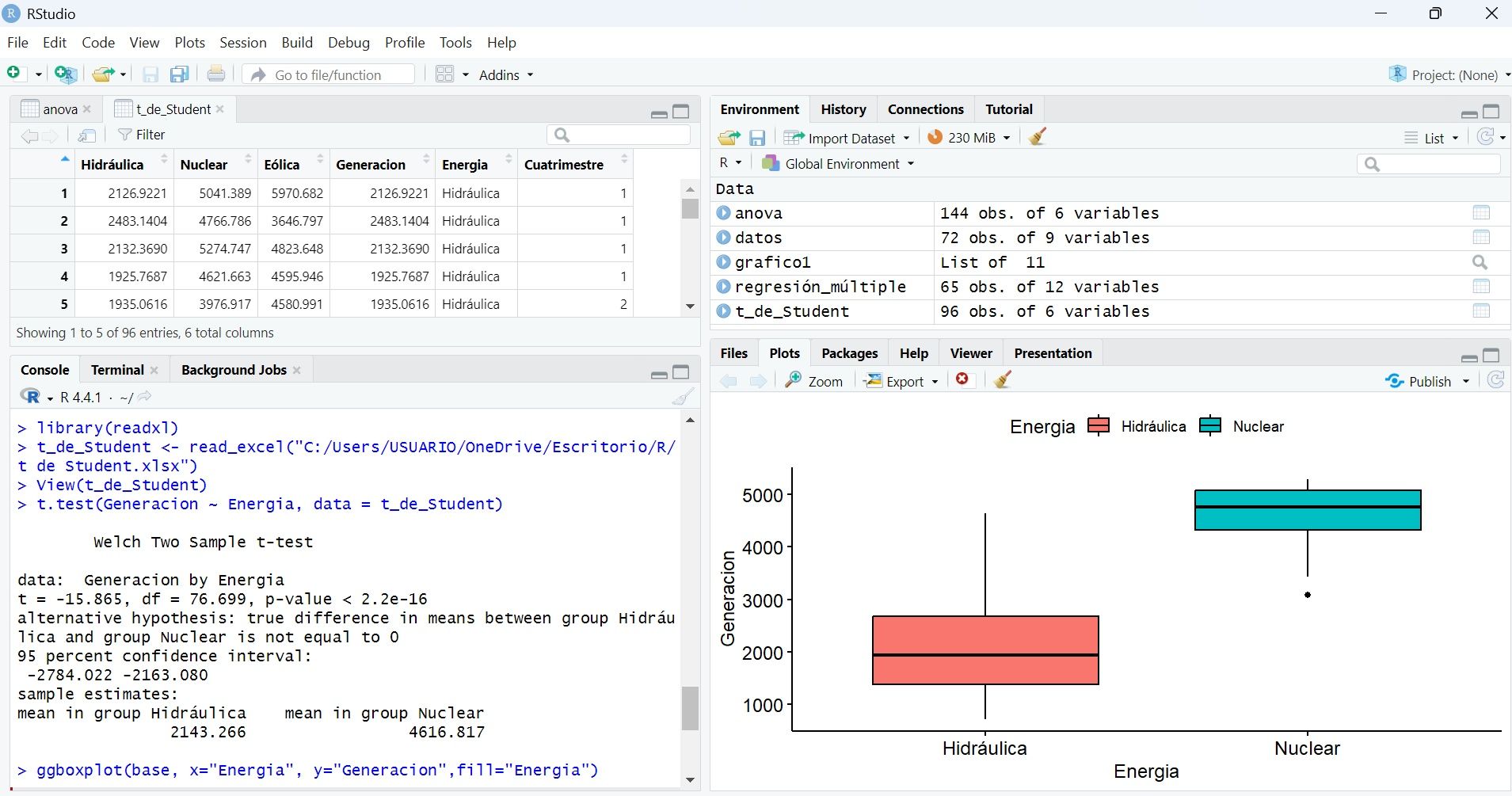This screenshot has height=796, width=1512.
Task: Click console vertical scrollbar thumb
Action: tap(690, 708)
